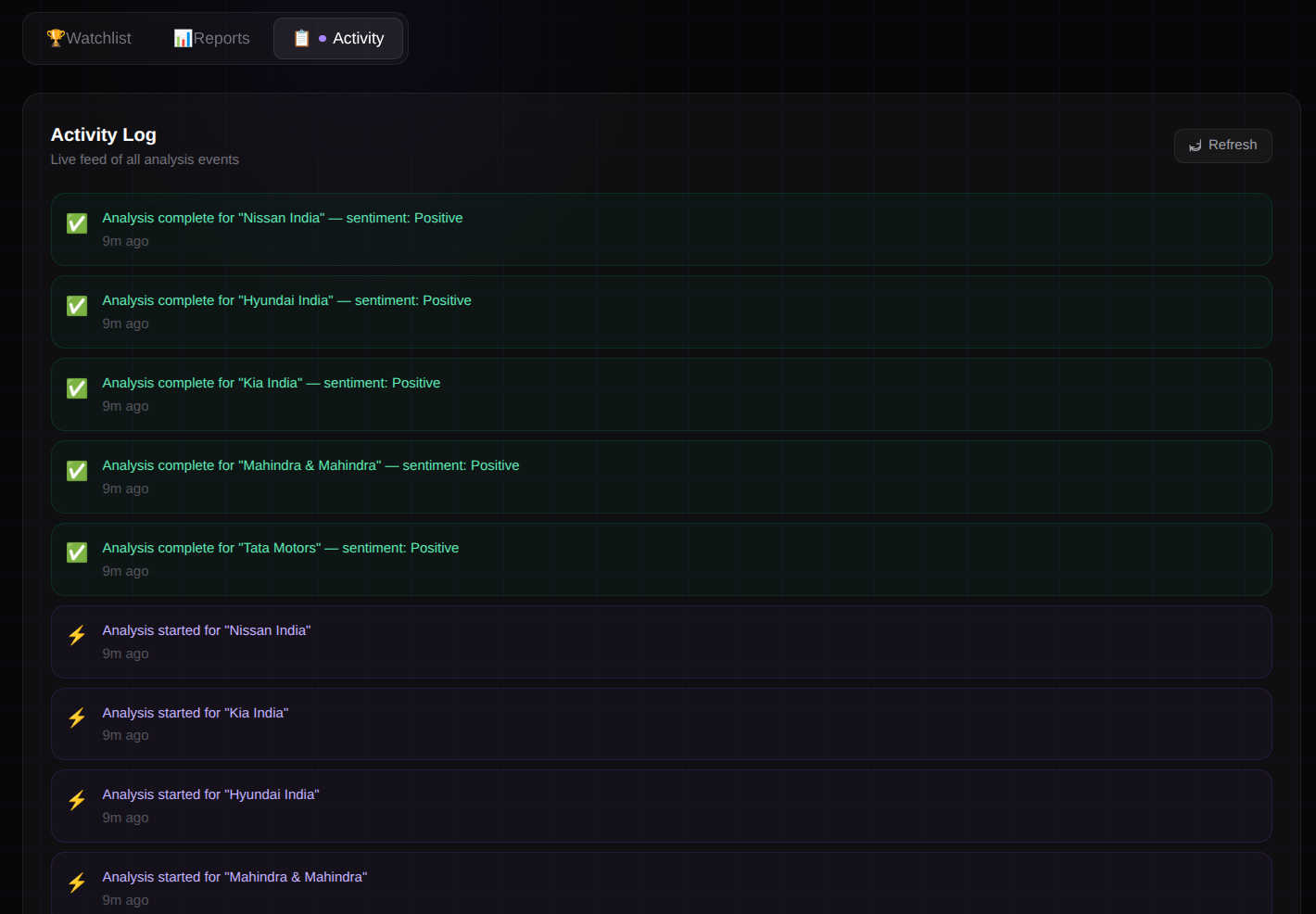Click the bar chart icon on Reports

click(x=183, y=38)
